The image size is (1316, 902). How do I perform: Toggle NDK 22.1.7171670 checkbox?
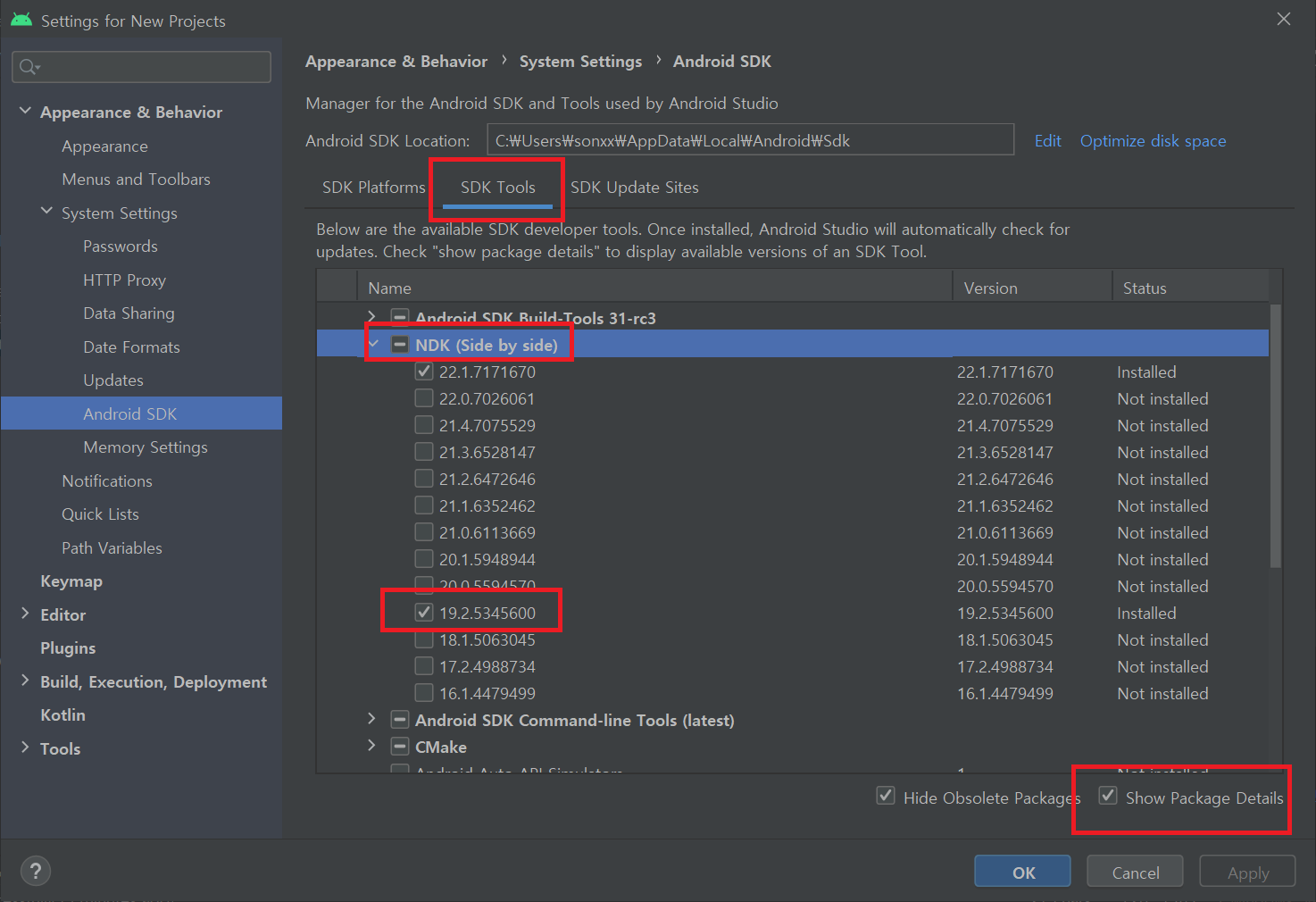424,372
